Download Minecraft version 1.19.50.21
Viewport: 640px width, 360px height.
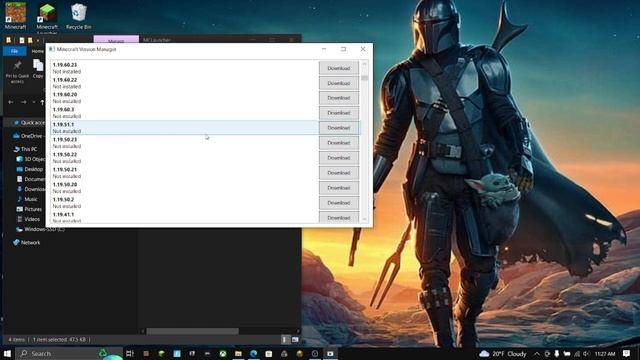pyautogui.click(x=339, y=173)
